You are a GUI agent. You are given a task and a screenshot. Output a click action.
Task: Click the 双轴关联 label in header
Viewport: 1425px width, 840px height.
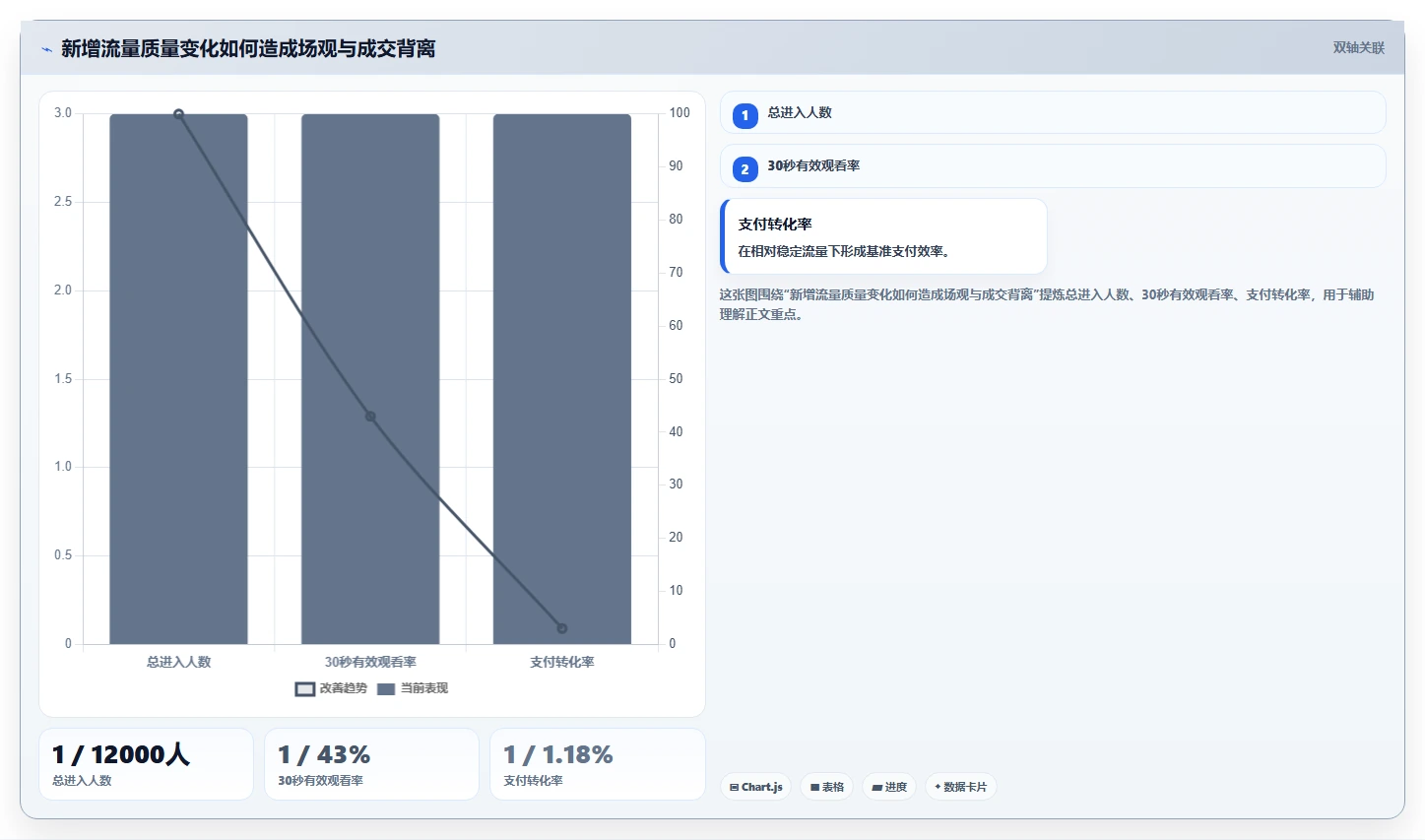1358,47
